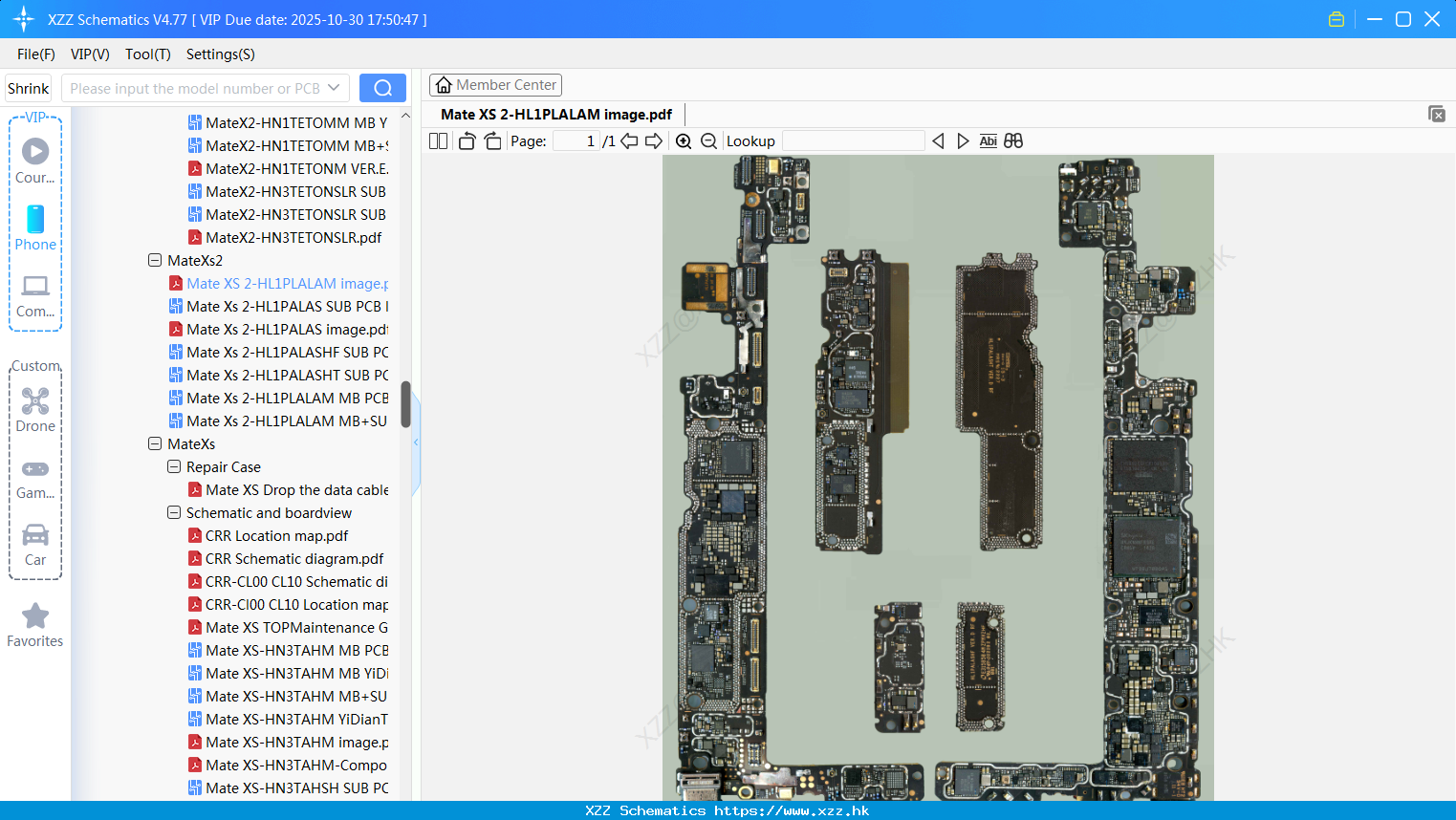Image resolution: width=1456 pixels, height=820 pixels.
Task: Go to the previous page arrow
Action: pos(629,140)
